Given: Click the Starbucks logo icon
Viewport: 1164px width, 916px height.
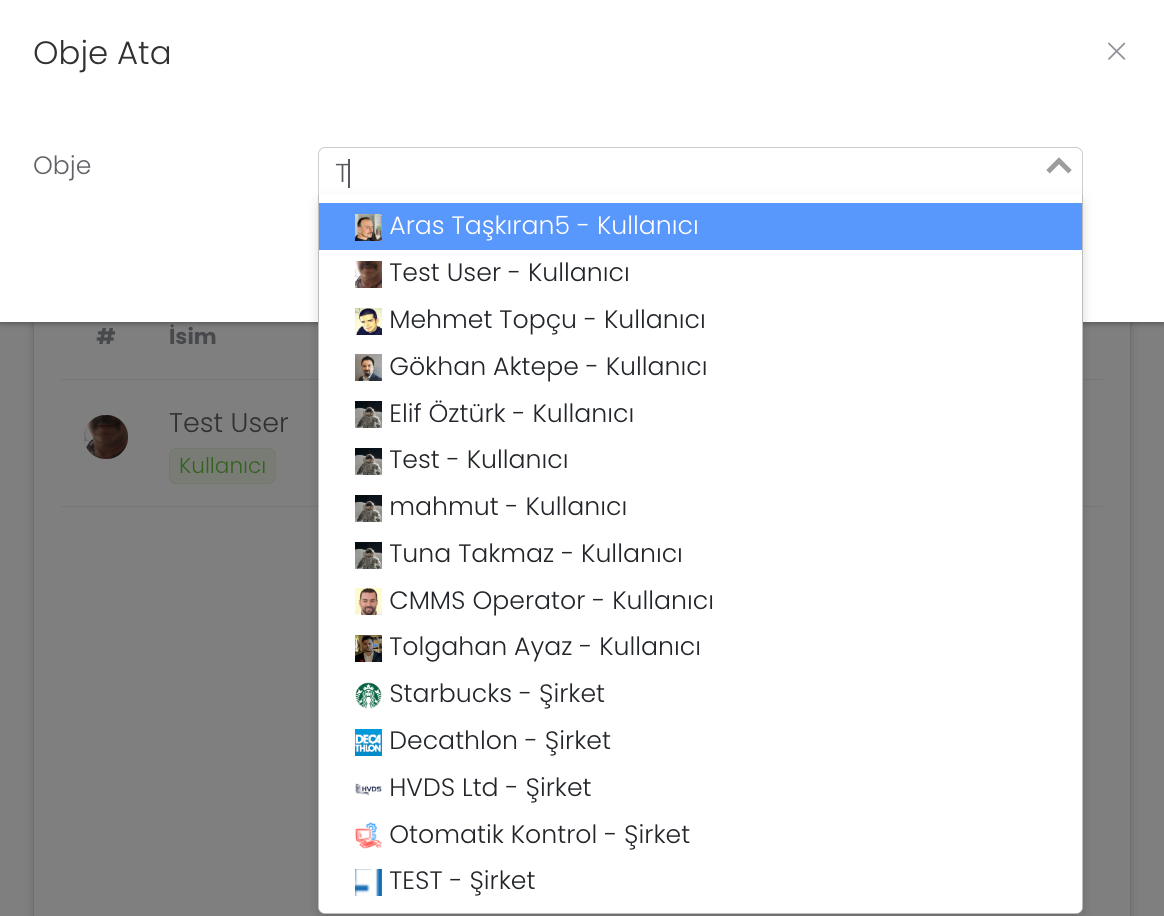Looking at the screenshot, I should (368, 695).
